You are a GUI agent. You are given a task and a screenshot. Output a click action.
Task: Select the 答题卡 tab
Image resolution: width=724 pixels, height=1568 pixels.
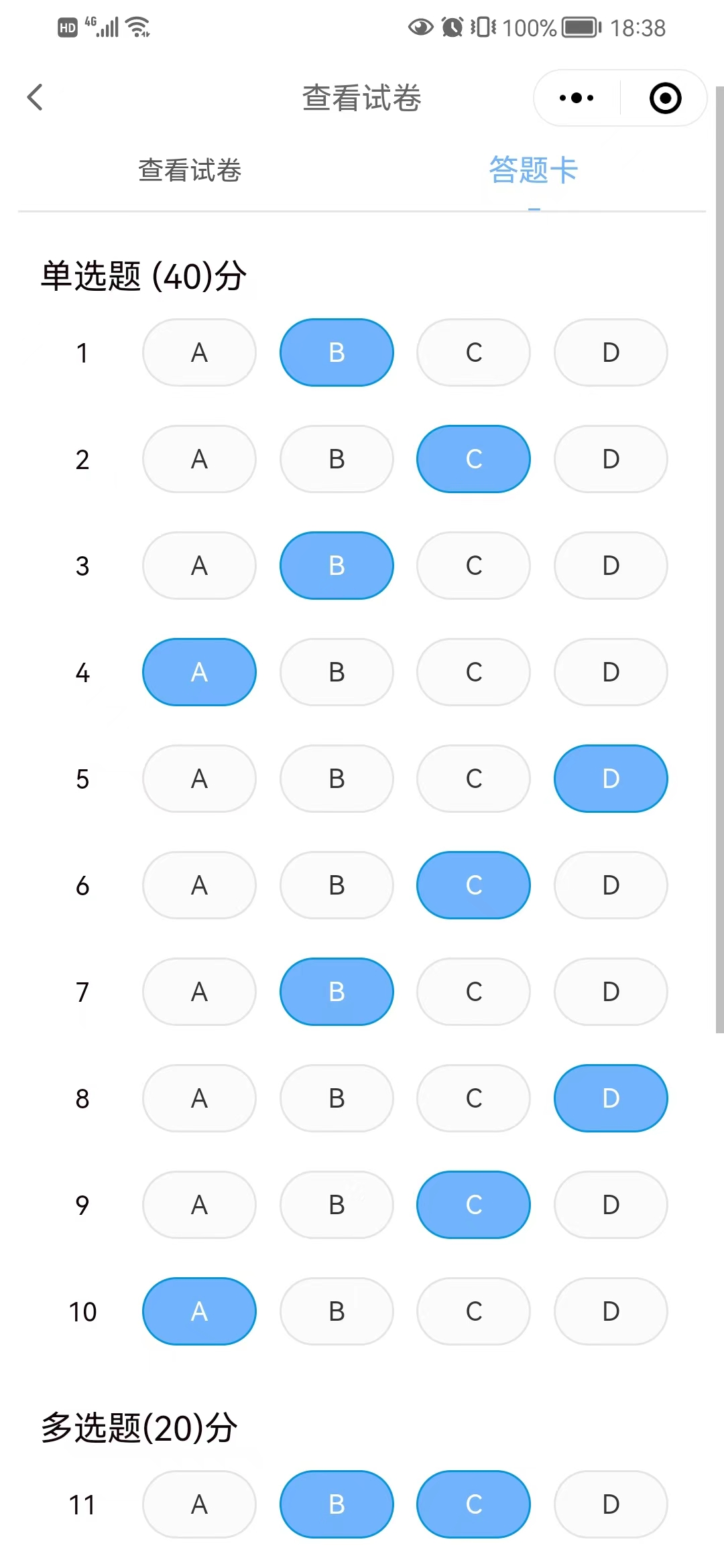pos(533,170)
